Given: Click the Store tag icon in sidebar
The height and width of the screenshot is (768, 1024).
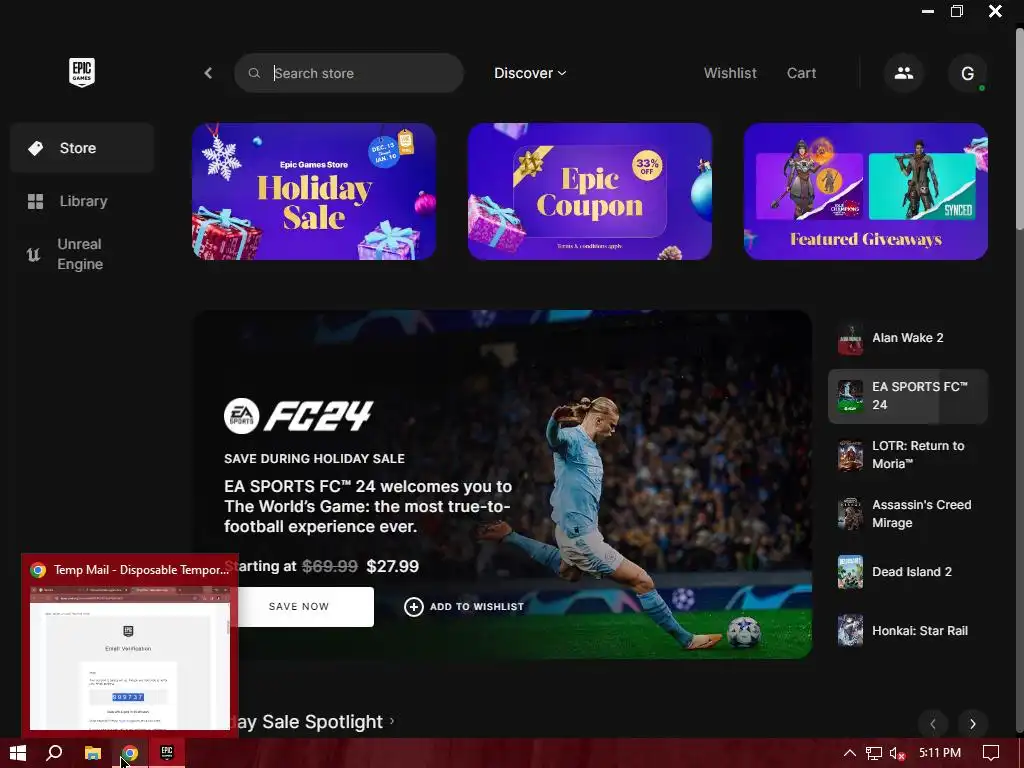Looking at the screenshot, I should pyautogui.click(x=35, y=148).
